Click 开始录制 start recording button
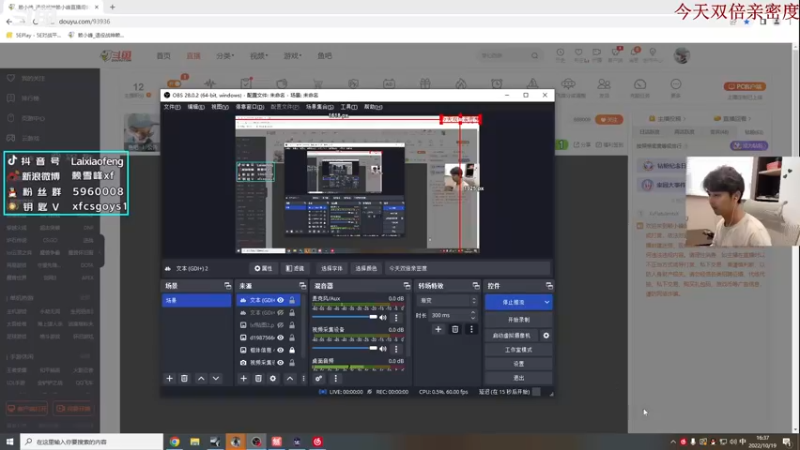 pyautogui.click(x=518, y=320)
